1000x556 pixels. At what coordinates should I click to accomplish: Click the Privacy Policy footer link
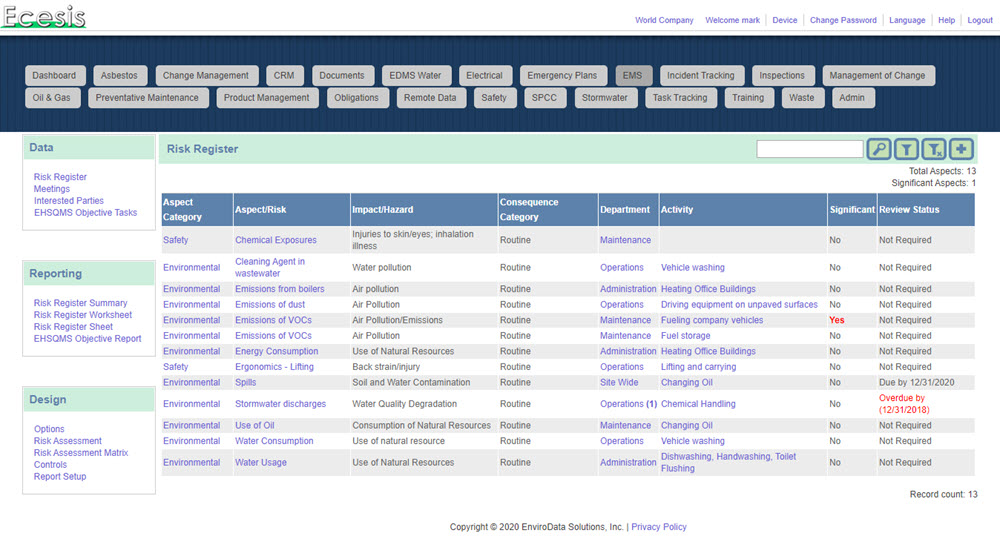[x=659, y=527]
